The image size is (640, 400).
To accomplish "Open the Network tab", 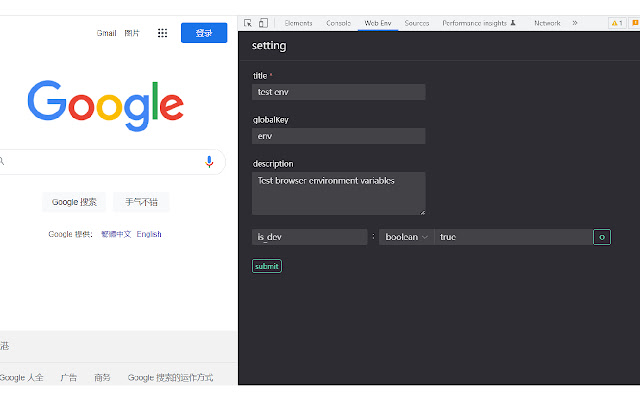I will pyautogui.click(x=547, y=23).
